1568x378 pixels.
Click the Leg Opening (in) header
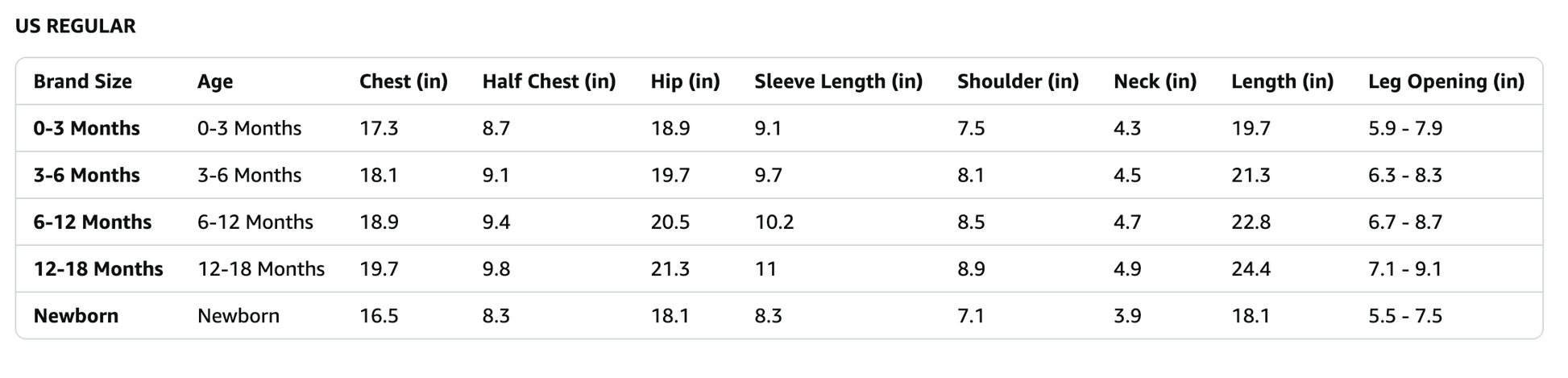click(x=1446, y=81)
